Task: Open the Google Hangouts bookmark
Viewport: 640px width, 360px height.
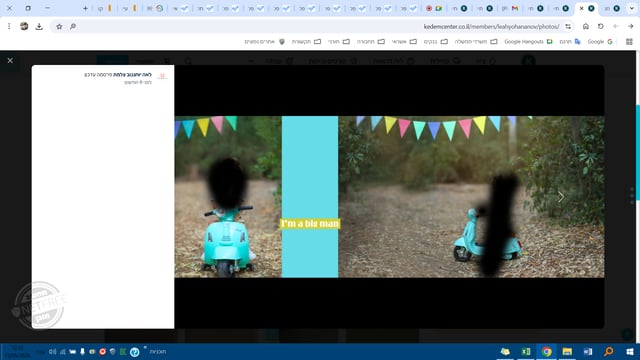Action: tap(529, 42)
